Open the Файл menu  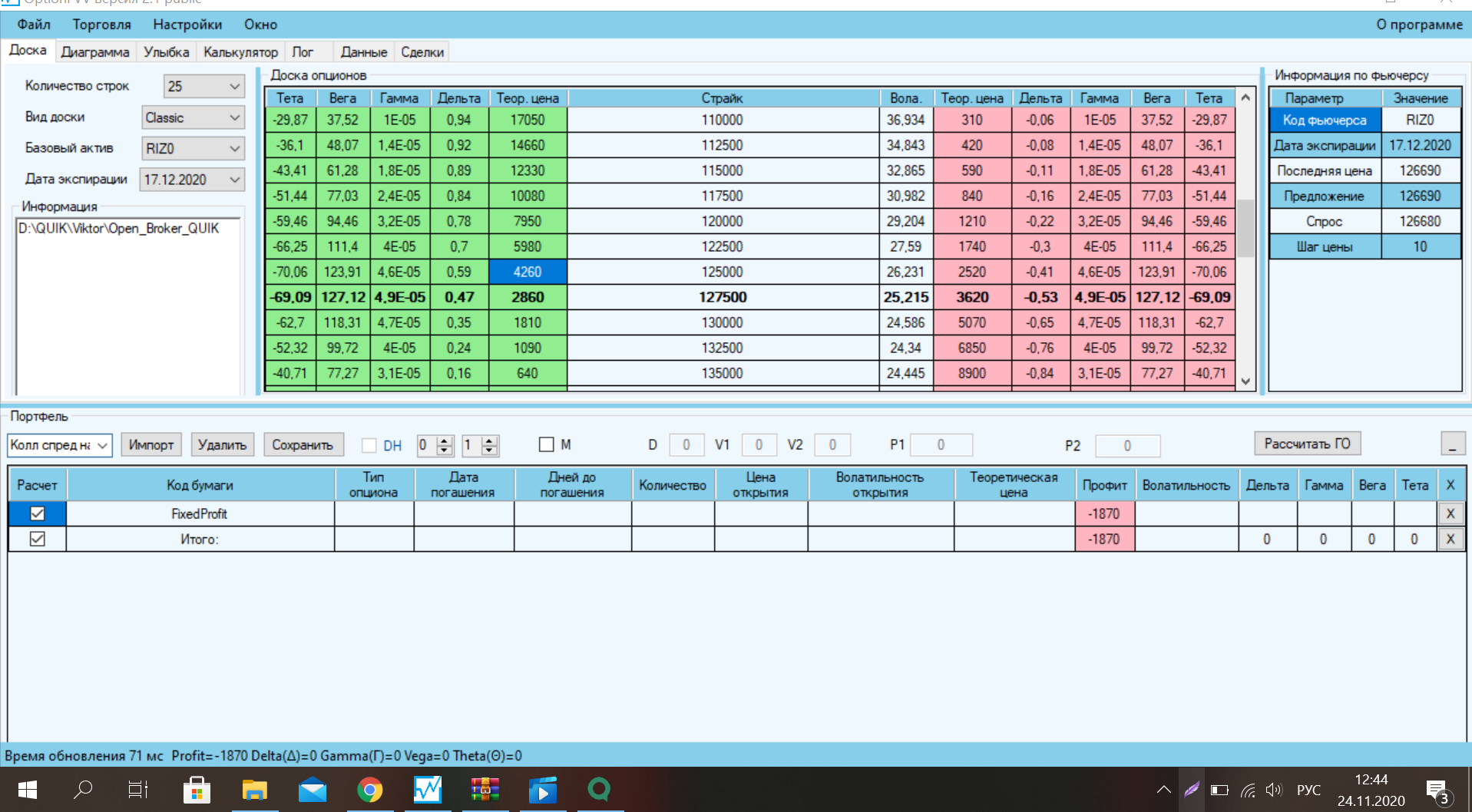(34, 25)
